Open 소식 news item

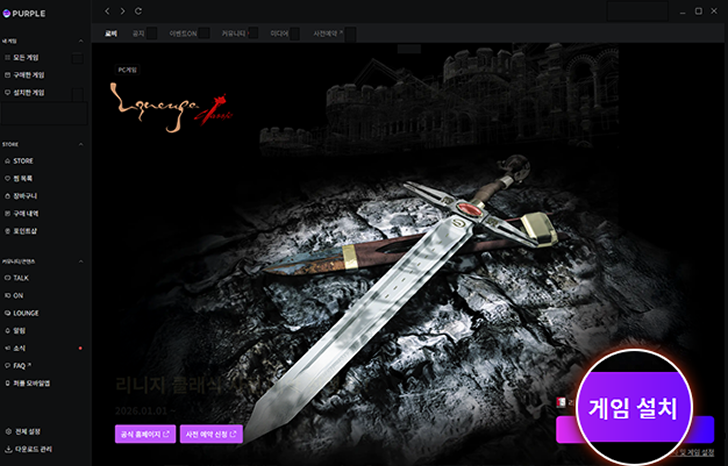15,348
